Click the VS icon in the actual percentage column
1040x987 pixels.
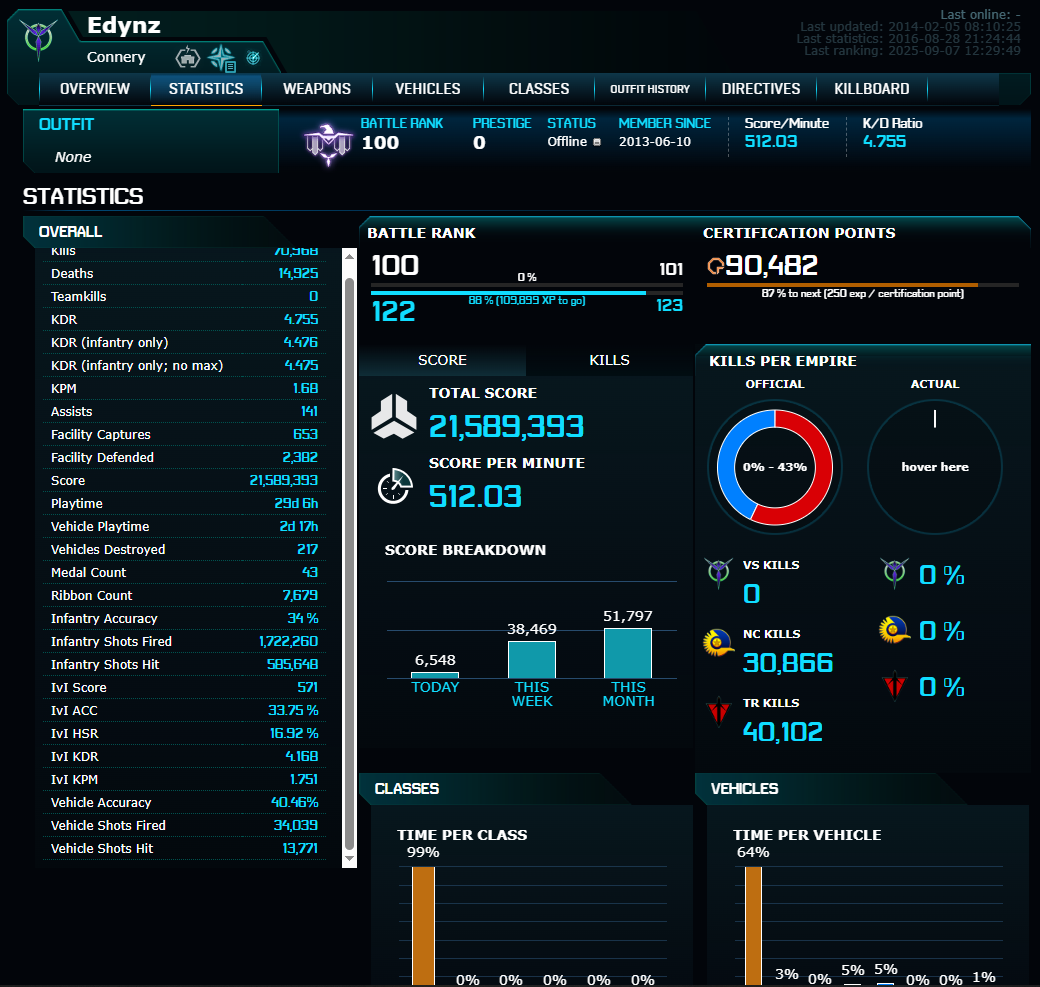pos(894,572)
